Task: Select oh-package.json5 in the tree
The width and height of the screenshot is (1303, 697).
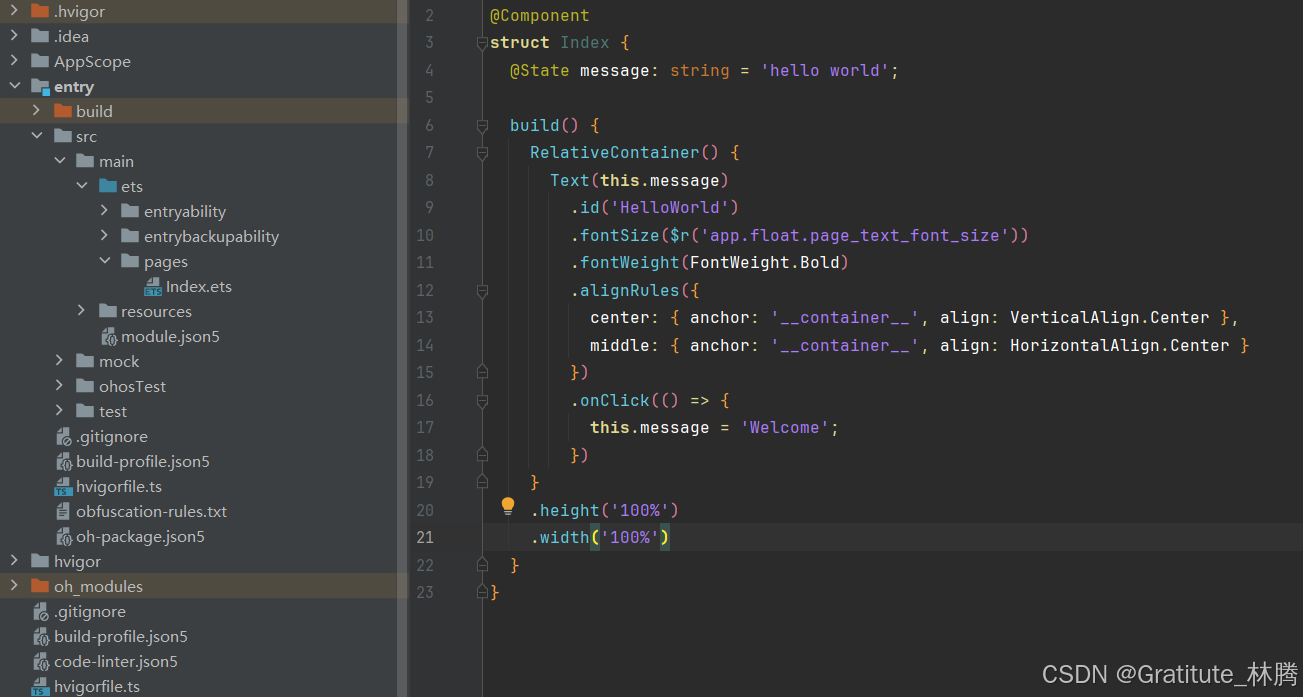Action: coord(140,537)
